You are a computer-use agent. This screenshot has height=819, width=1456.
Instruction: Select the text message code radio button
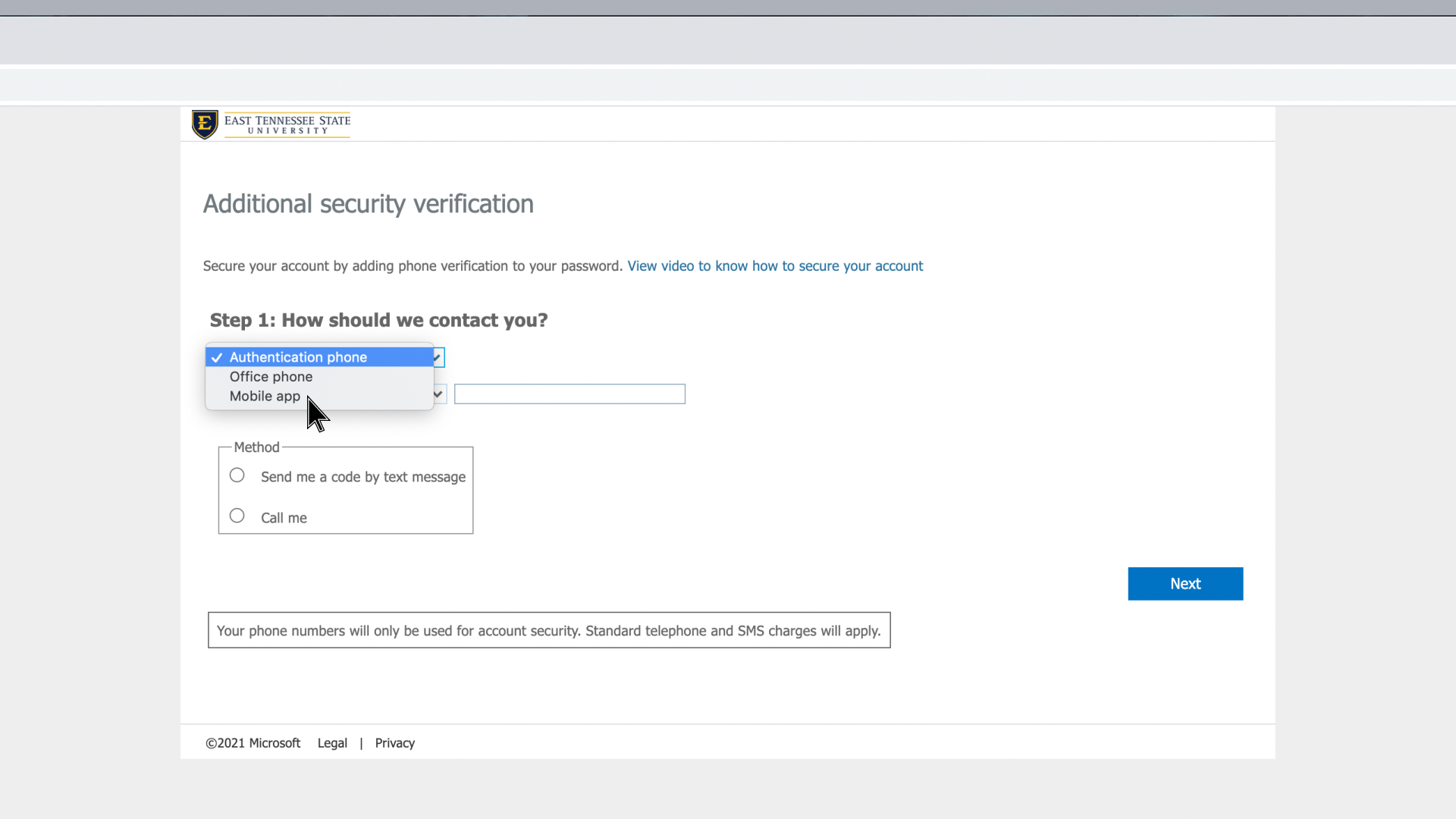pyautogui.click(x=237, y=475)
